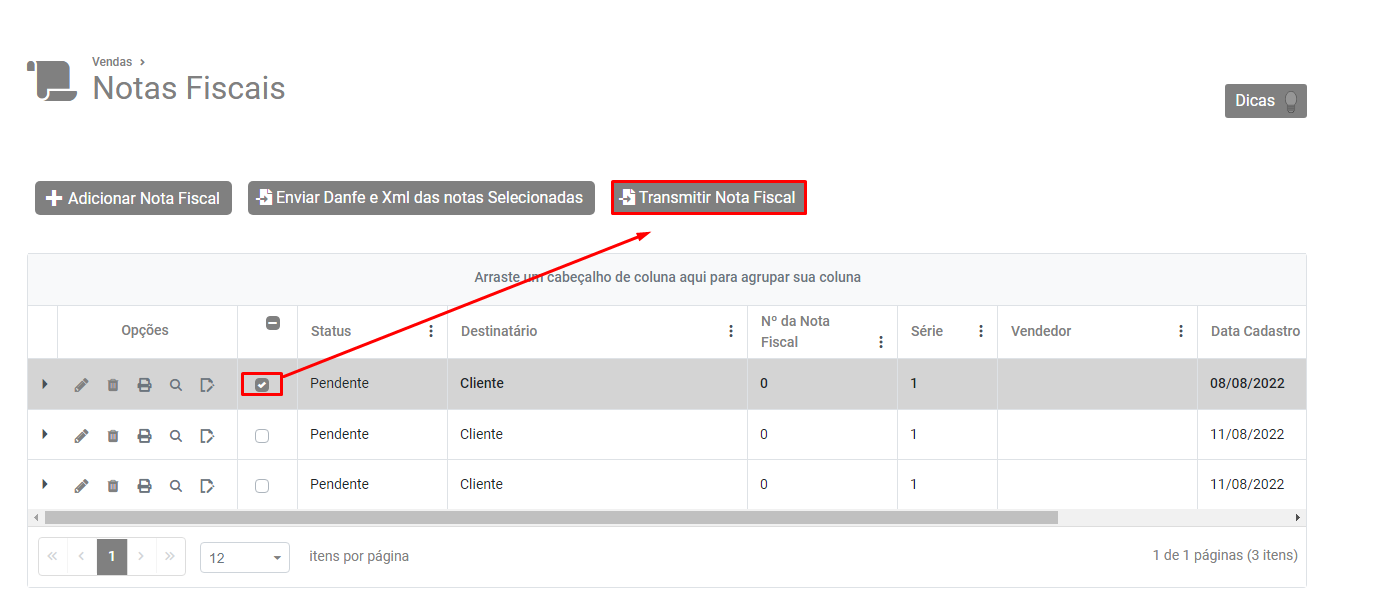Image resolution: width=1388 pixels, height=595 pixels.
Task: Tick the checkbox in the last table row
Action: (x=262, y=486)
